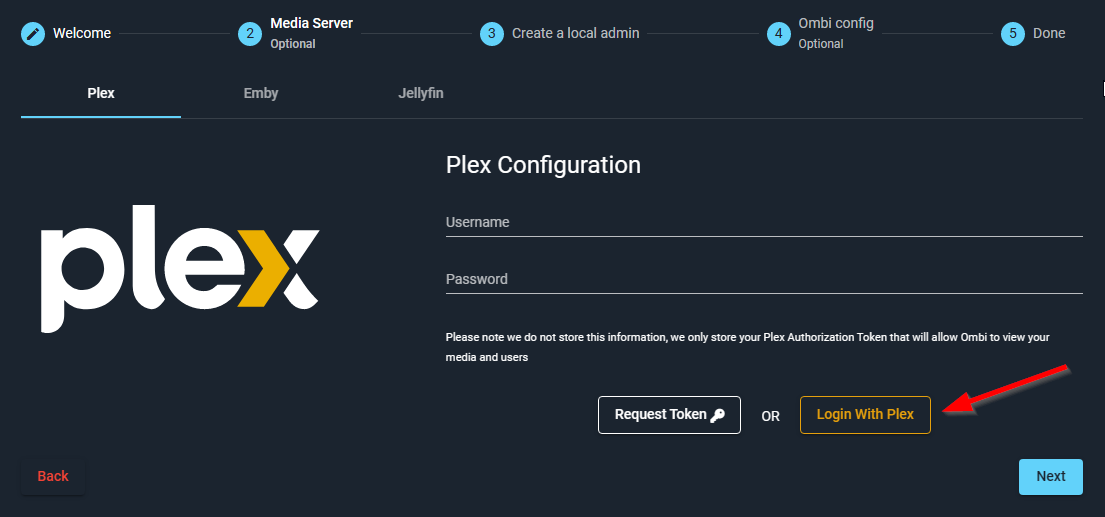Click the step 3 circle icon
1105x517 pixels.
[491, 33]
